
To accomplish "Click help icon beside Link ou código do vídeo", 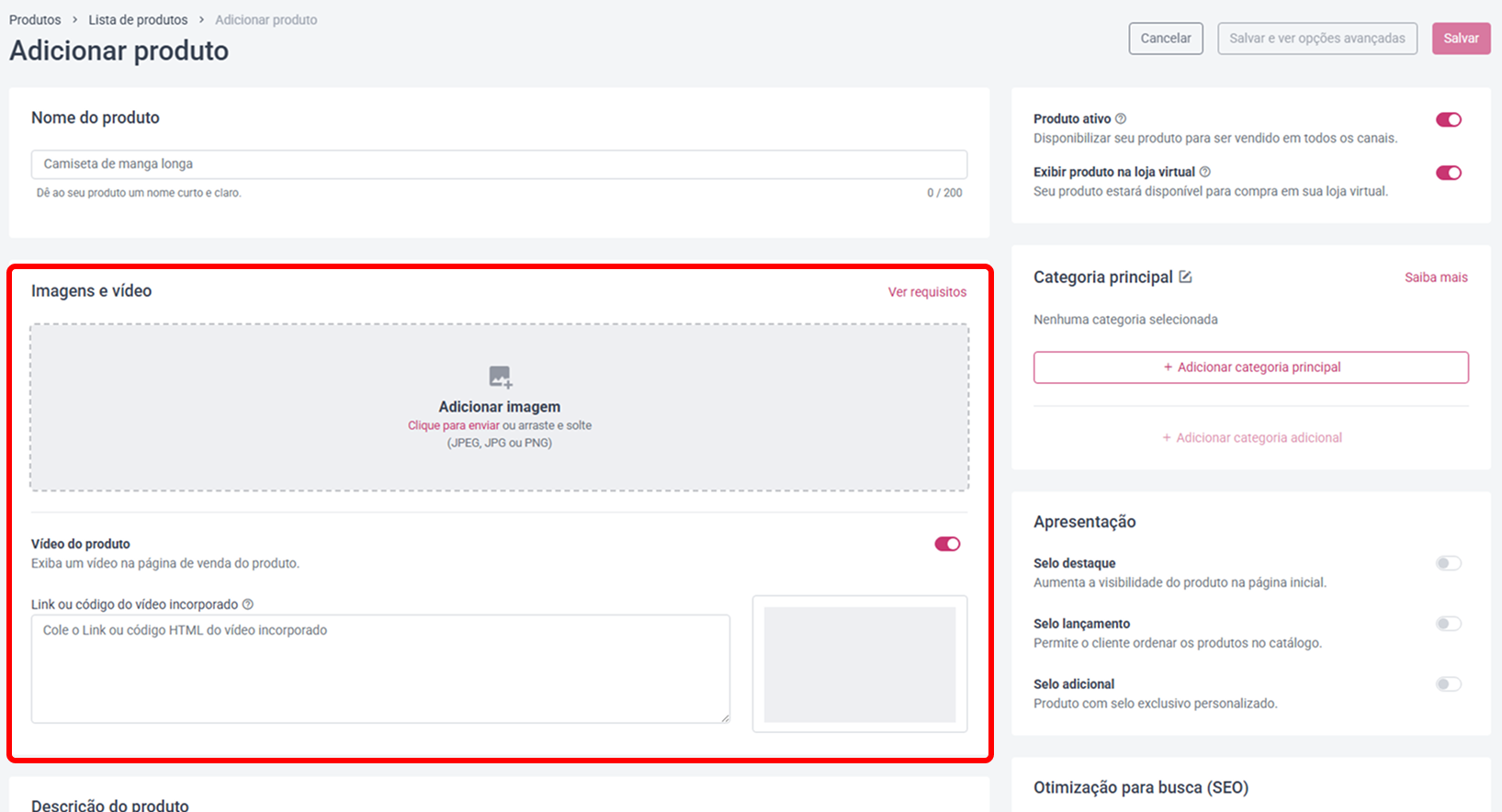I will [248, 604].
